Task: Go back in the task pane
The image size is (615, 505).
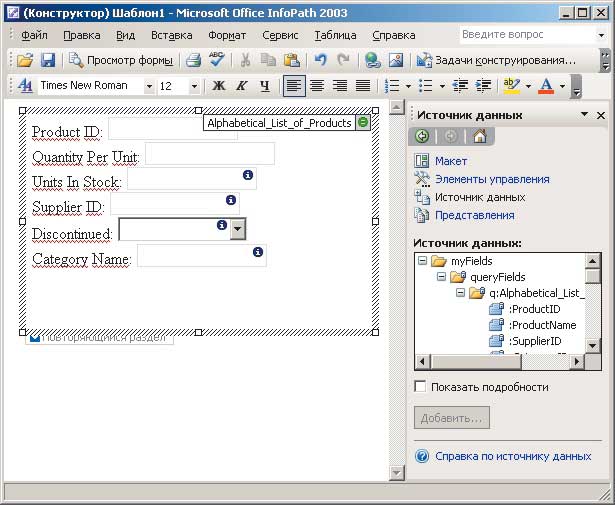Action: point(422,136)
